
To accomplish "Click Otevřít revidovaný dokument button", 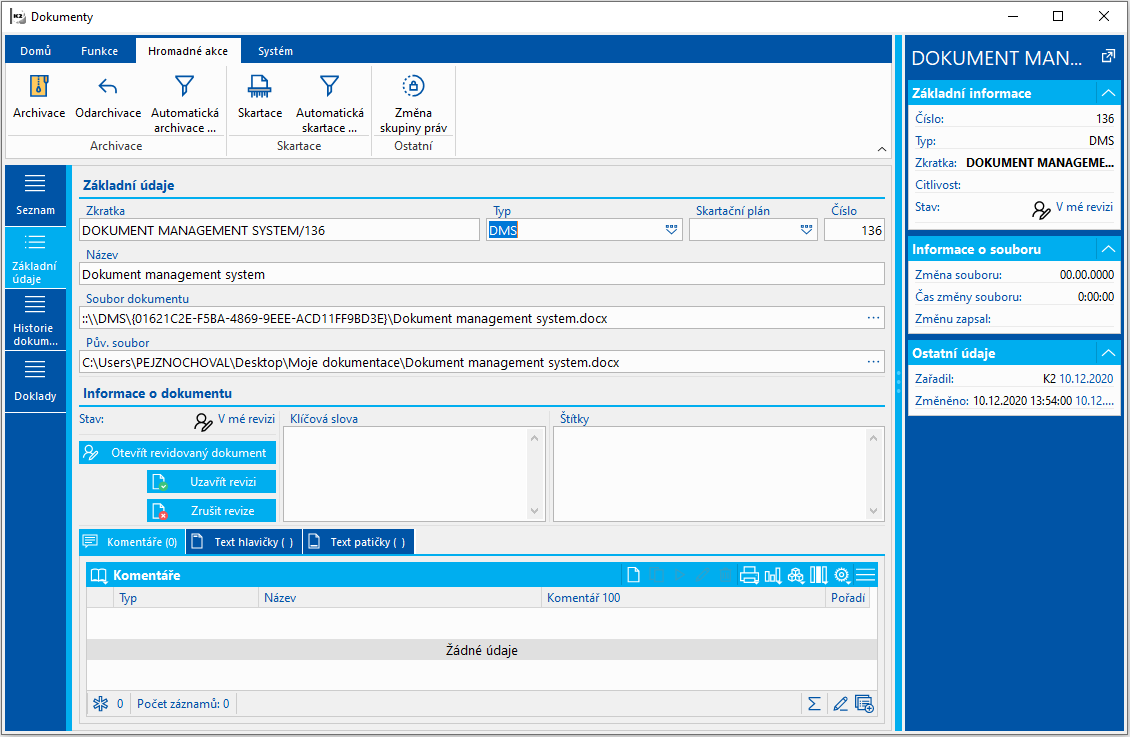I will click(x=177, y=452).
